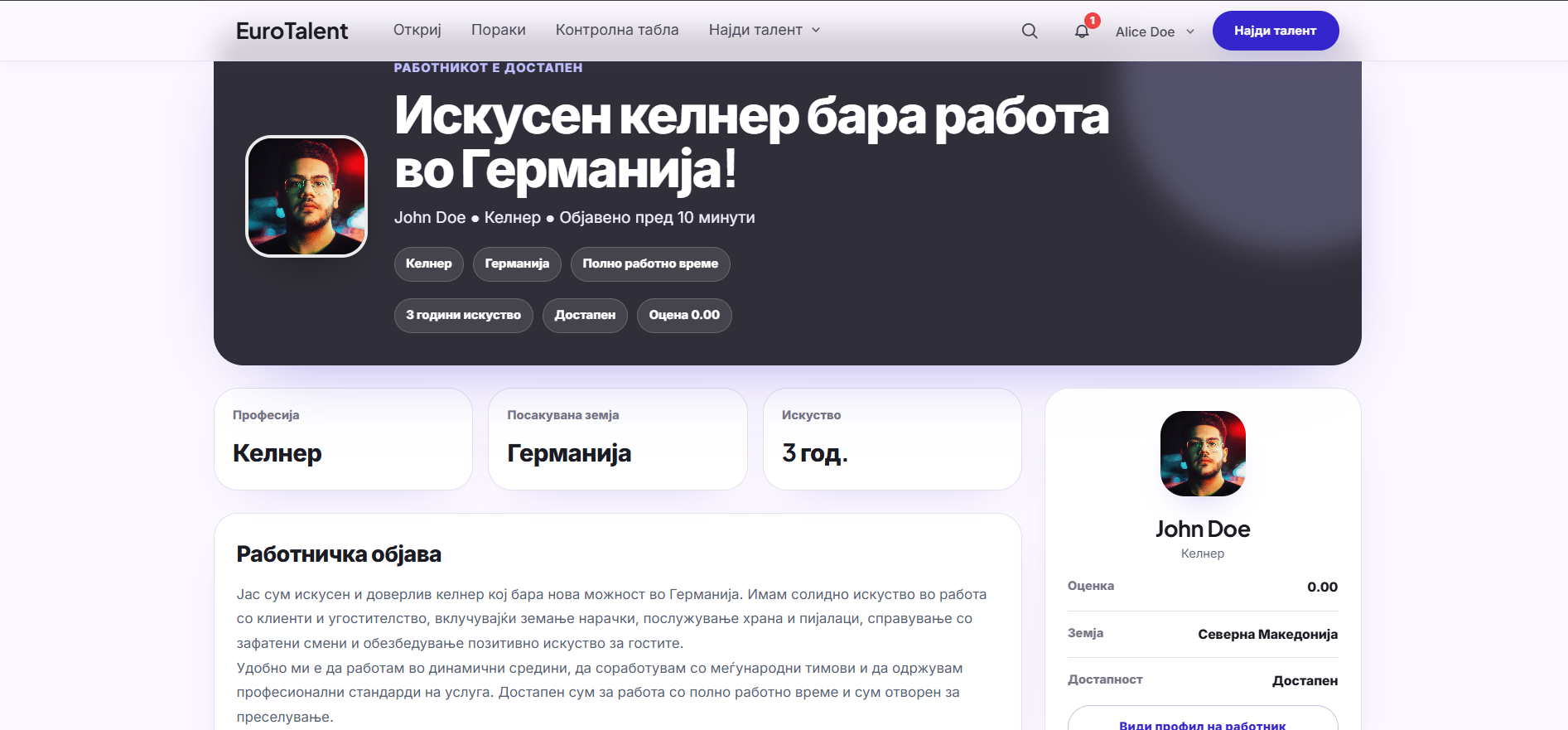Open the Откриј menu item
1568x730 pixels.
417,30
